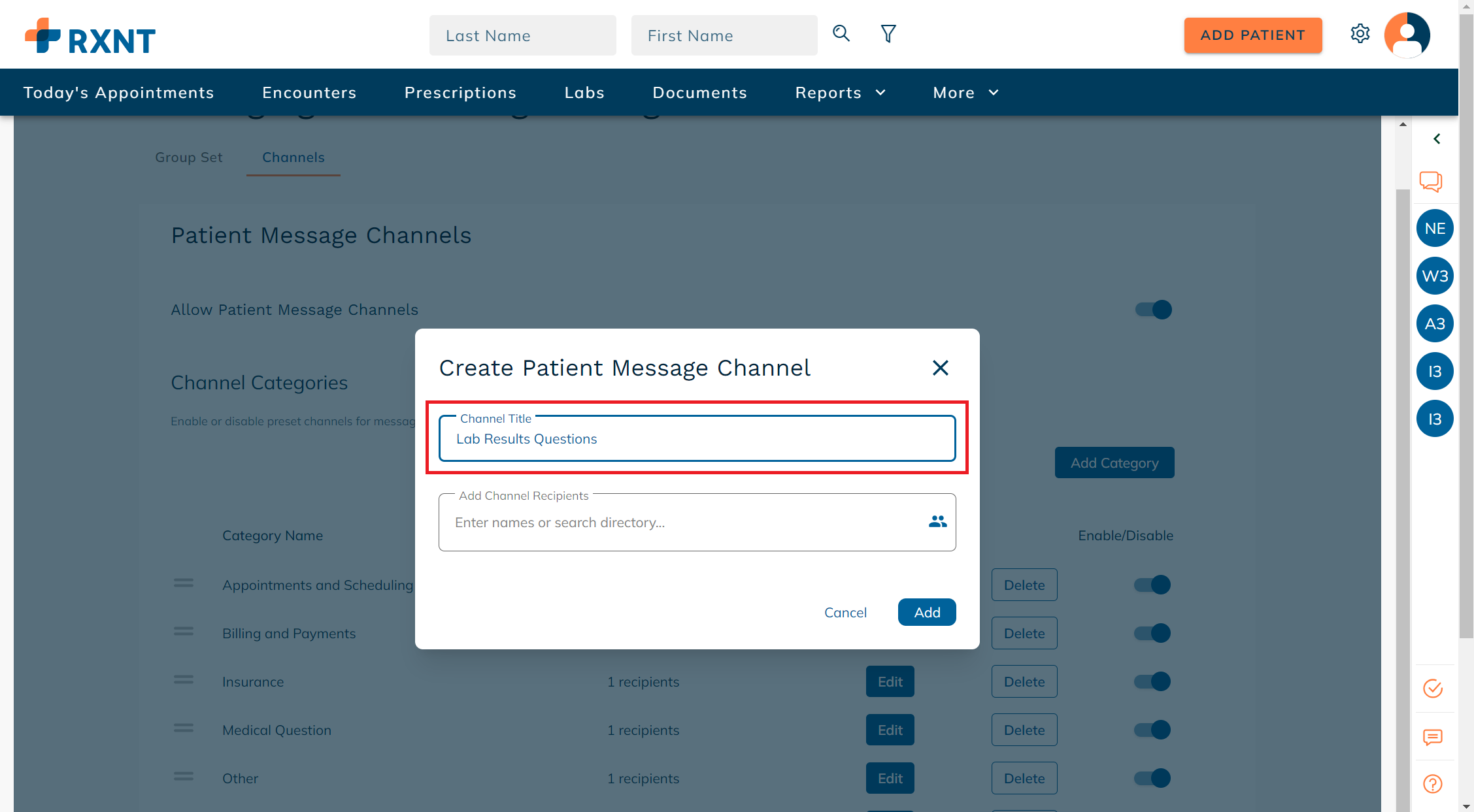1474x812 pixels.
Task: Grab the Billing and Payments drag handle
Action: point(184,631)
